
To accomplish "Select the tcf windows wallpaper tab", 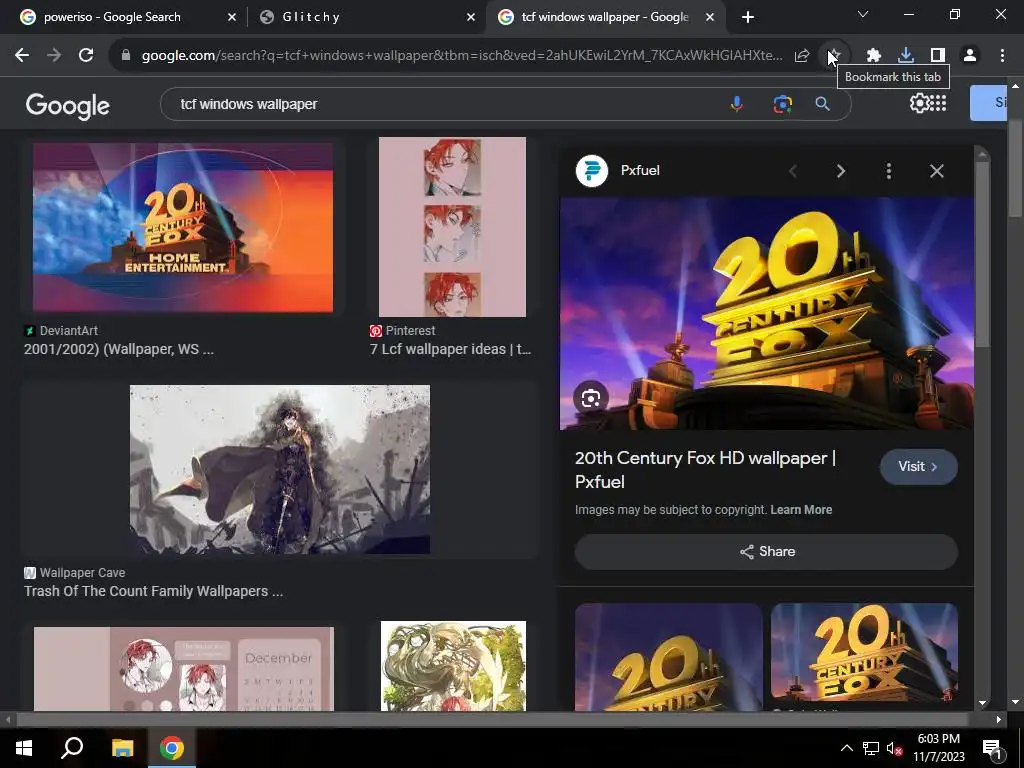I will (x=605, y=17).
